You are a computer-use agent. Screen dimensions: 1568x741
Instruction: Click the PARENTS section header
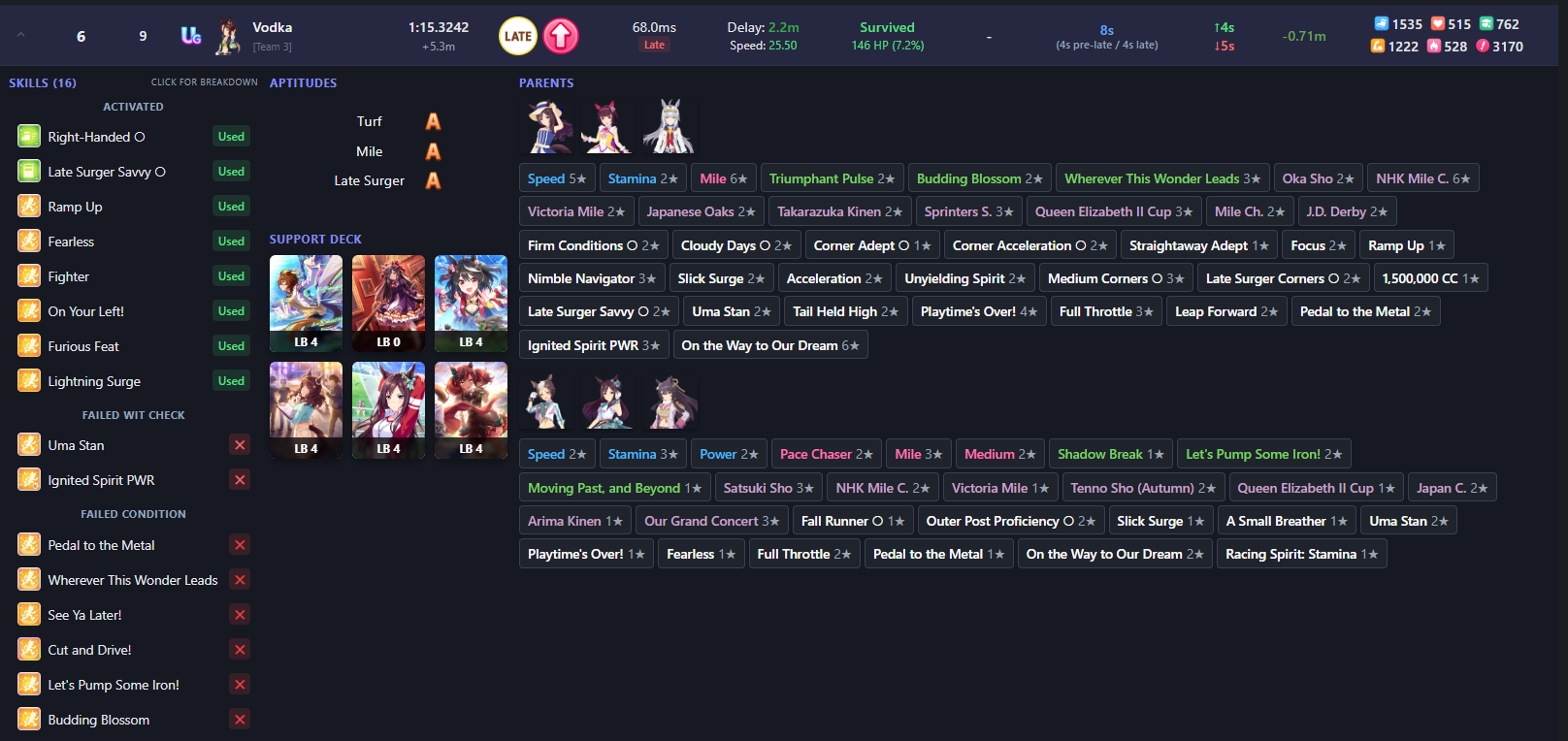tap(546, 82)
